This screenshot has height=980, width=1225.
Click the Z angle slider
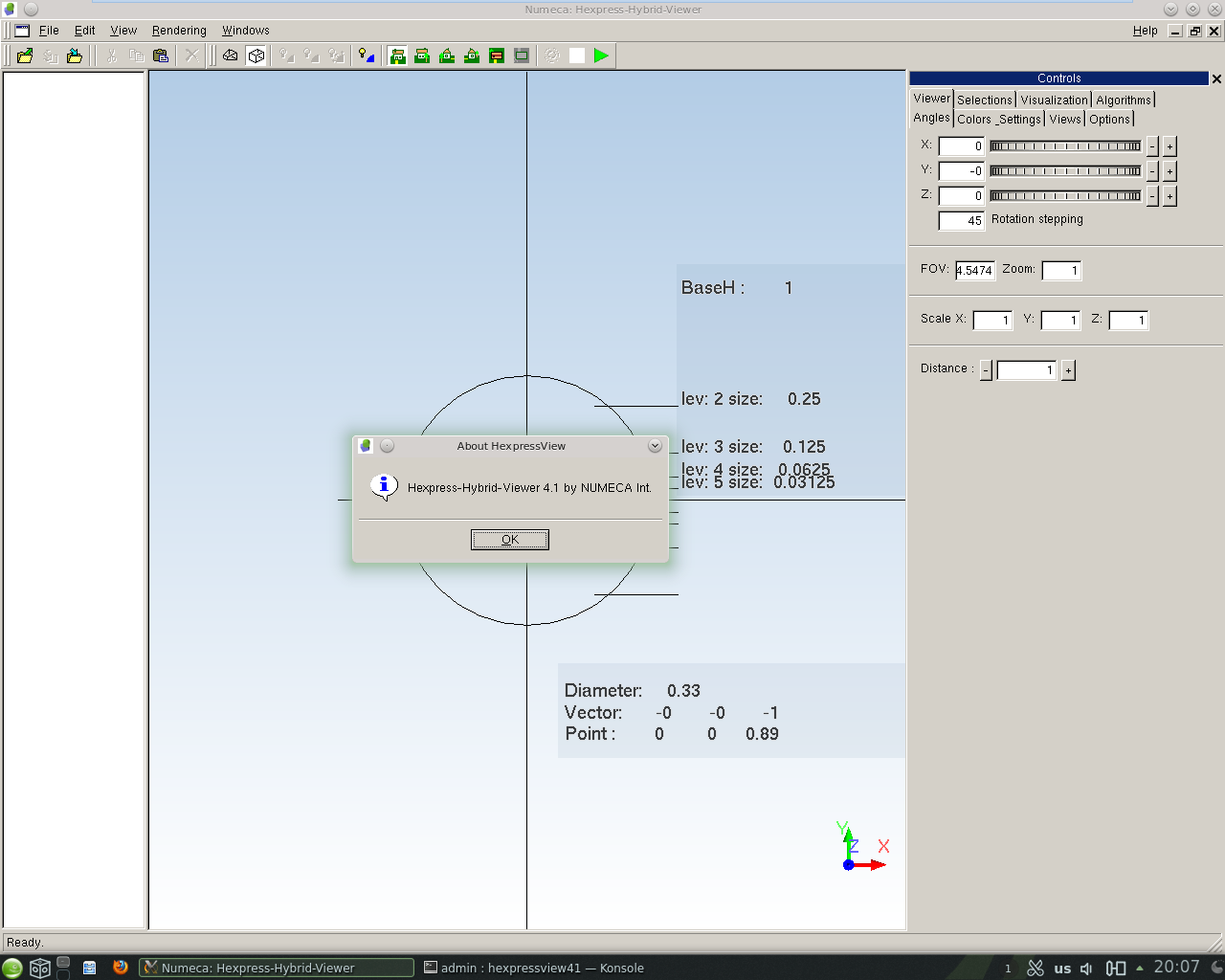(x=1065, y=196)
